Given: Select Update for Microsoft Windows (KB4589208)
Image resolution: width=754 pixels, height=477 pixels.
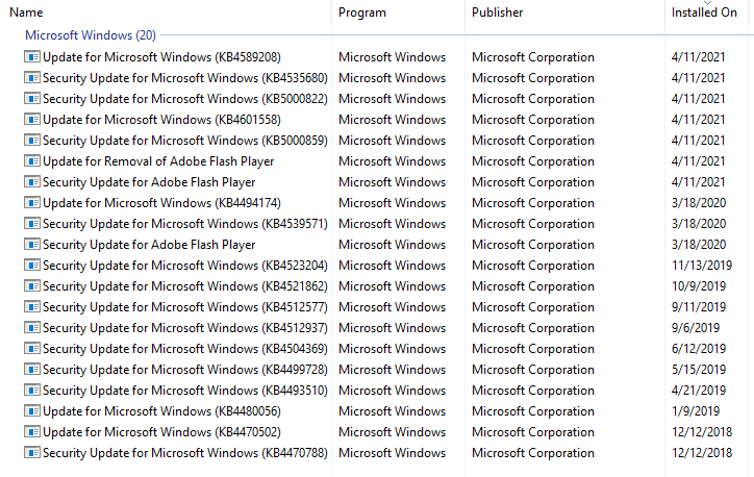Looking at the screenshot, I should [162, 57].
